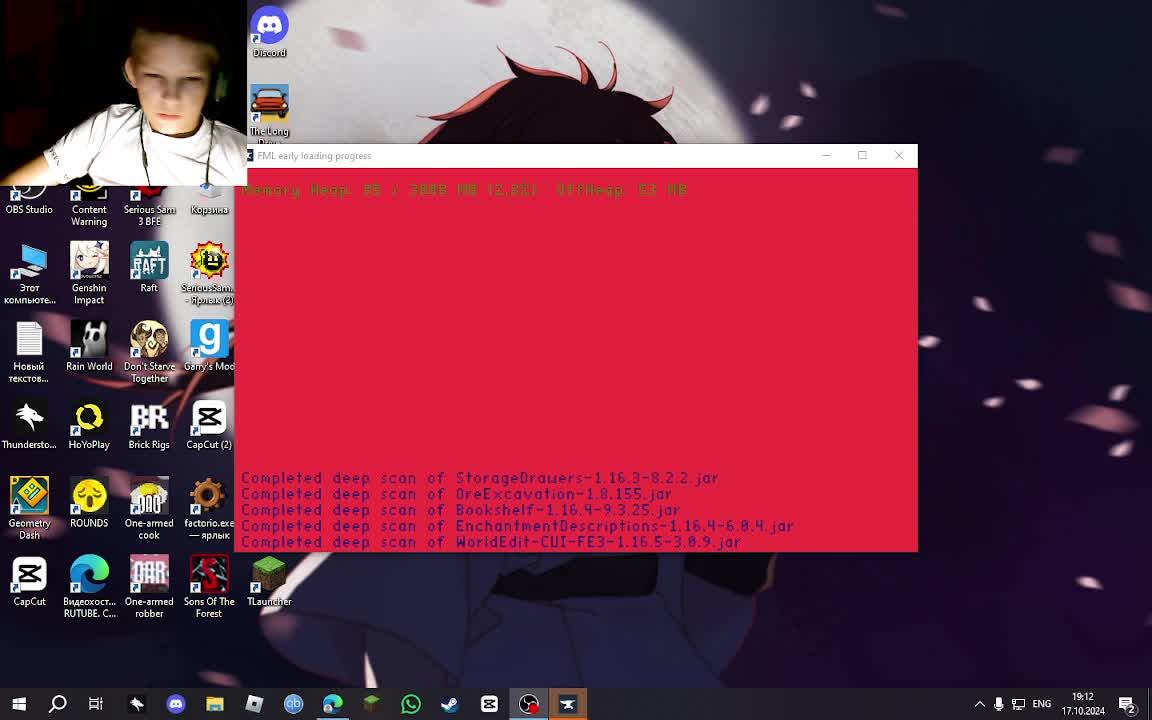Minimize the FML early loading progress window

[826, 156]
